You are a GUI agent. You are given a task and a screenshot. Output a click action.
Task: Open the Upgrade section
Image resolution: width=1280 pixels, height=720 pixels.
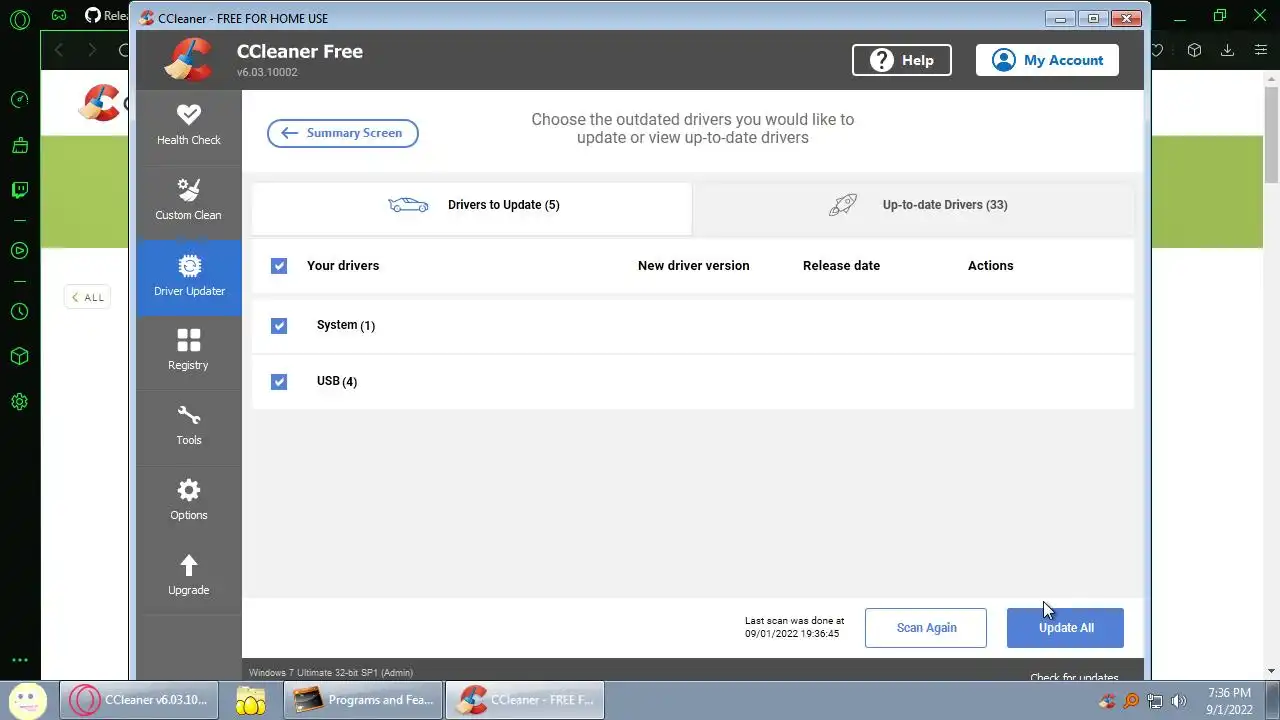(x=188, y=576)
